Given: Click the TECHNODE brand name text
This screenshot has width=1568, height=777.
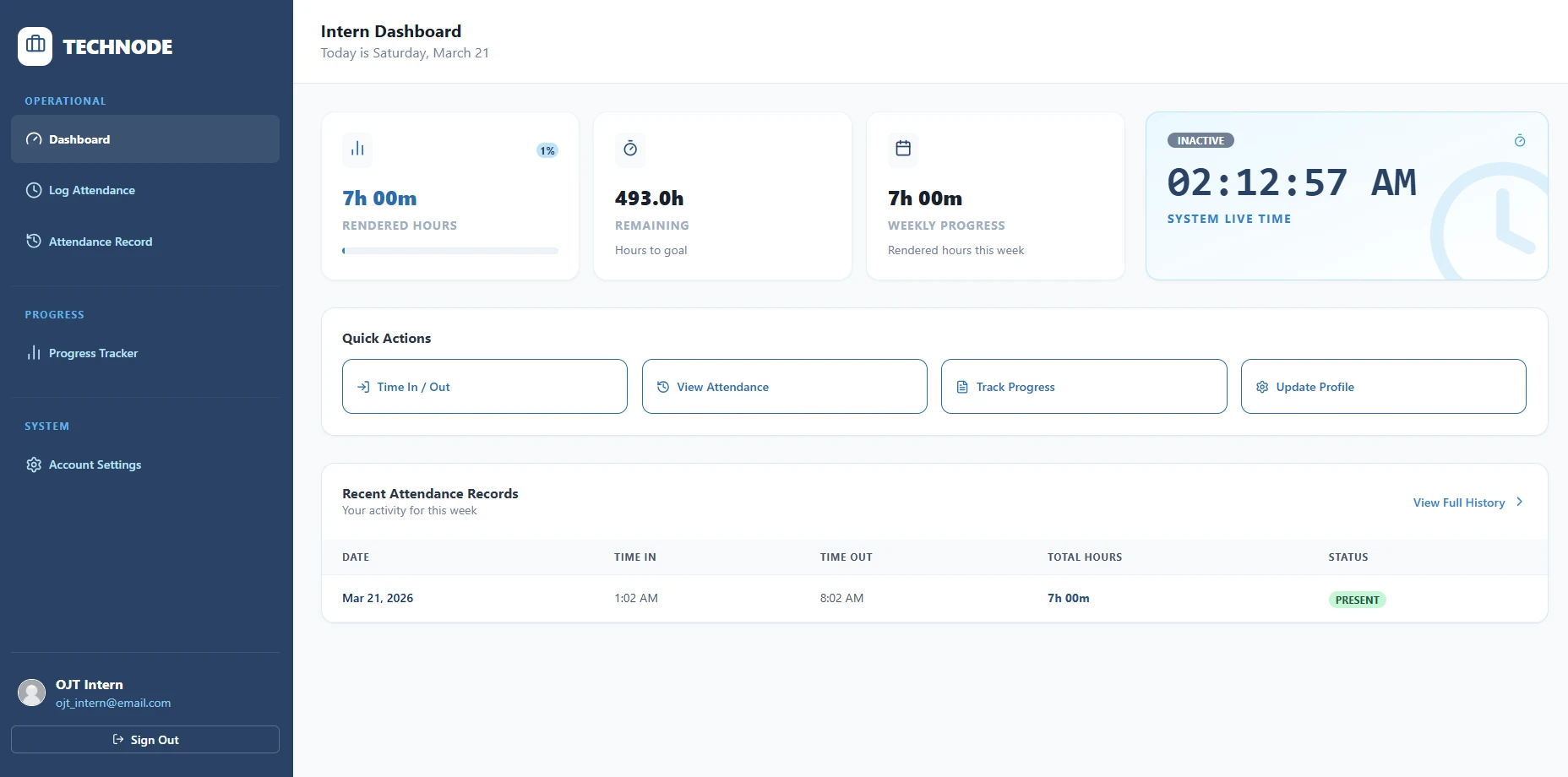Looking at the screenshot, I should coord(117,47).
